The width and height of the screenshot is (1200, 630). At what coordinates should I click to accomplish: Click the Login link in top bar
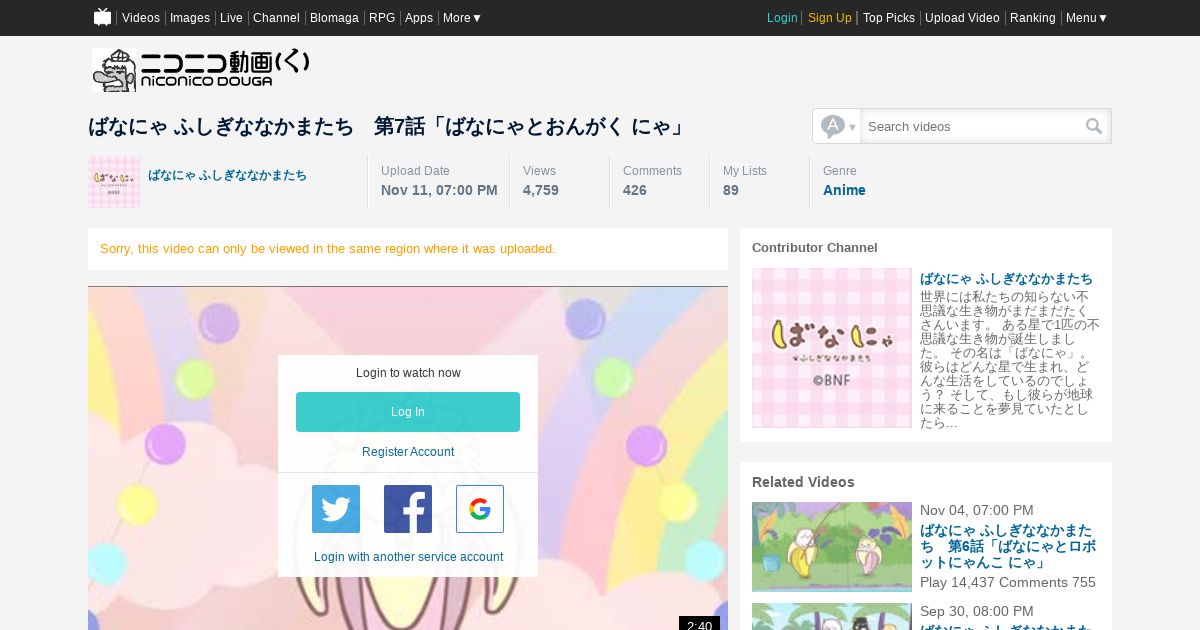pyautogui.click(x=782, y=18)
